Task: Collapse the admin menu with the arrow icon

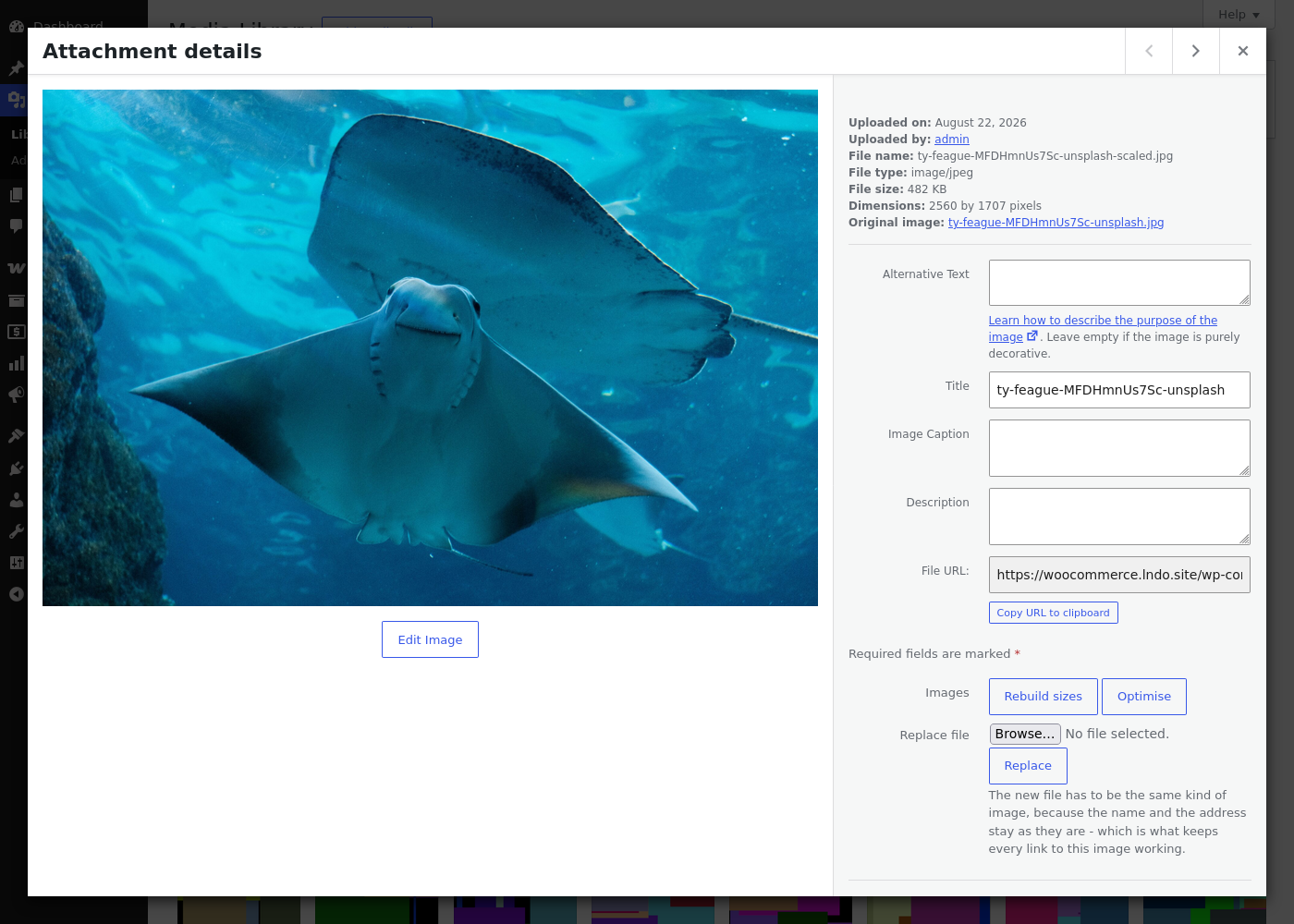Action: [16, 594]
